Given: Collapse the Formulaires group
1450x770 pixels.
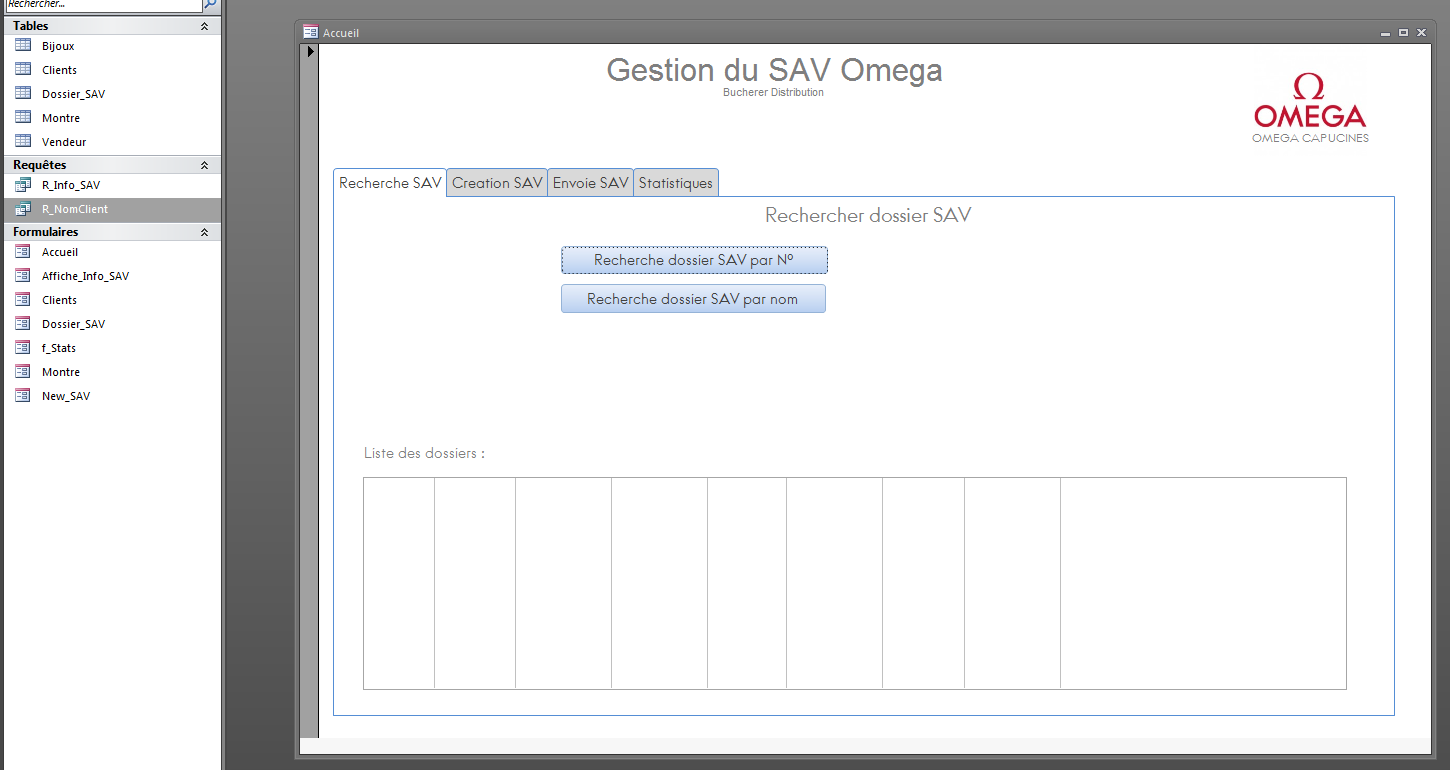Looking at the screenshot, I should 205,232.
